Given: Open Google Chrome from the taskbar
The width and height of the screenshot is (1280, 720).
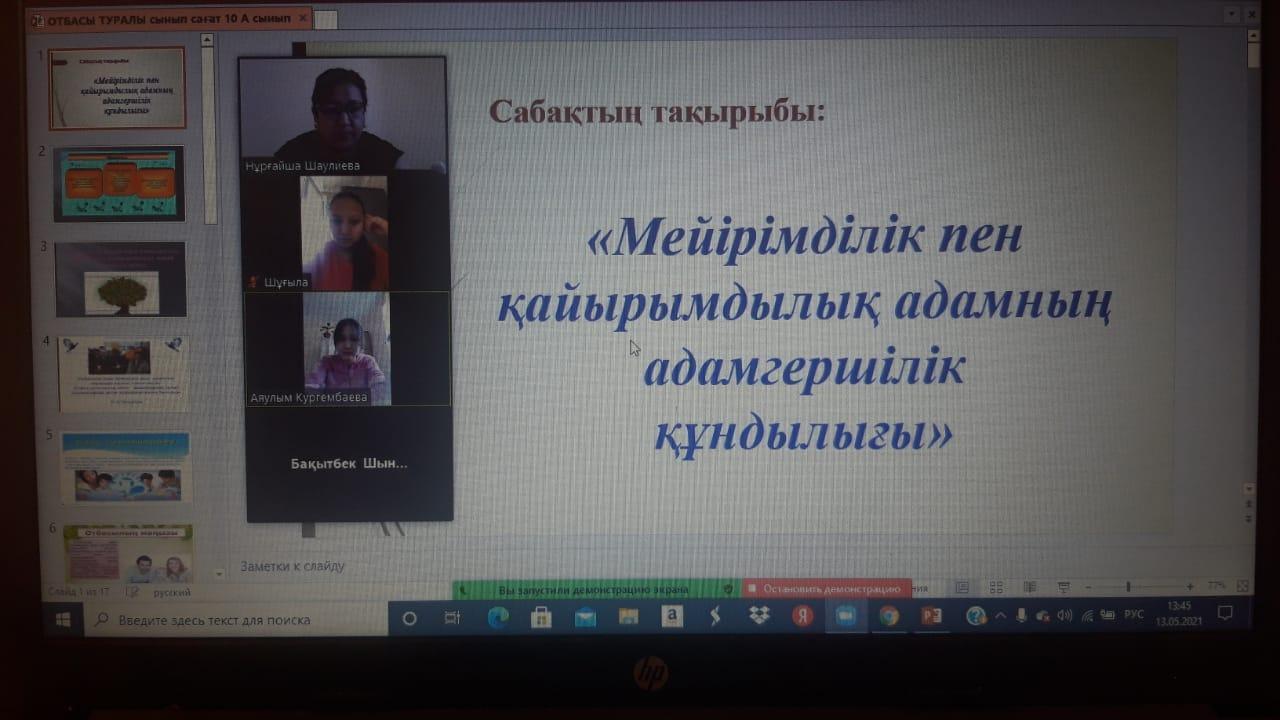Looking at the screenshot, I should pos(888,617).
